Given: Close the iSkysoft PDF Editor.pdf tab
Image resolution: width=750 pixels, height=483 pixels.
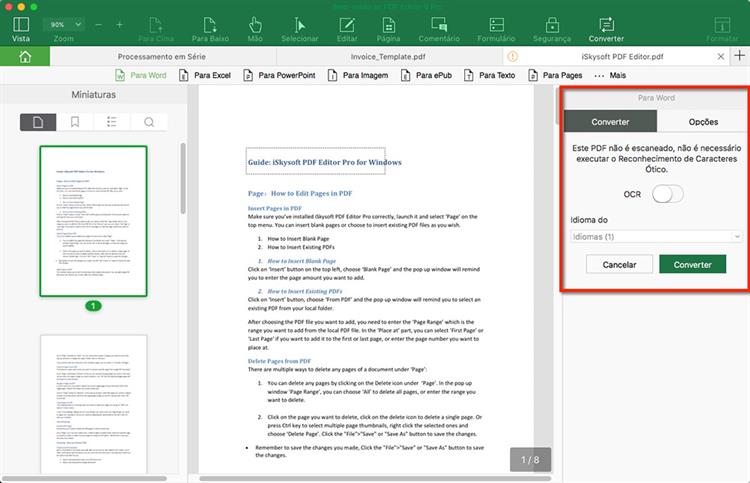Looking at the screenshot, I should tap(721, 56).
